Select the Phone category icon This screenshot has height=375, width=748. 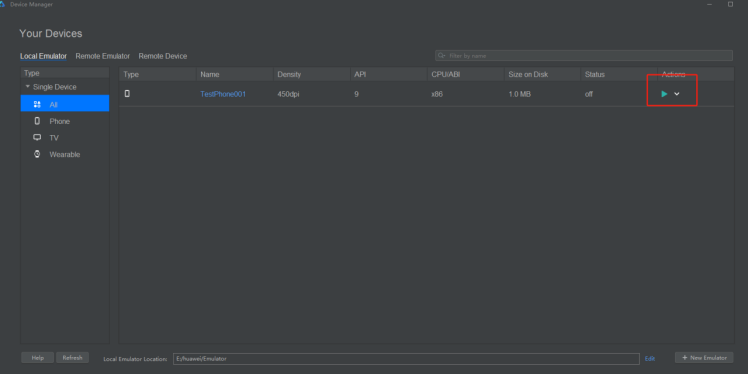(x=37, y=121)
